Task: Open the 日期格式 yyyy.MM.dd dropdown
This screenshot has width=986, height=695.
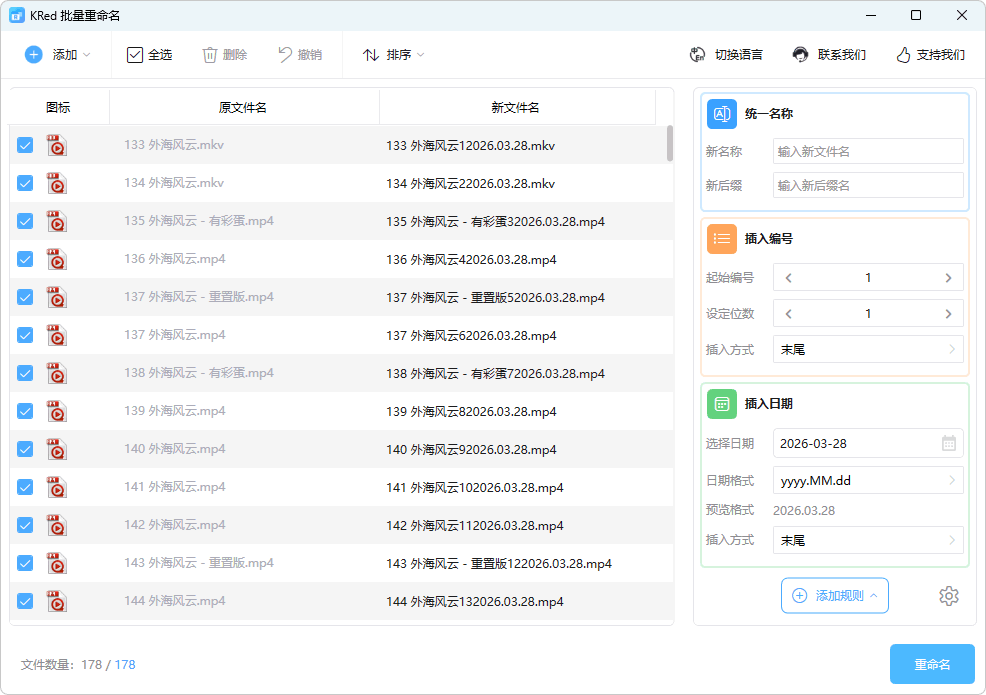Action: (868, 481)
